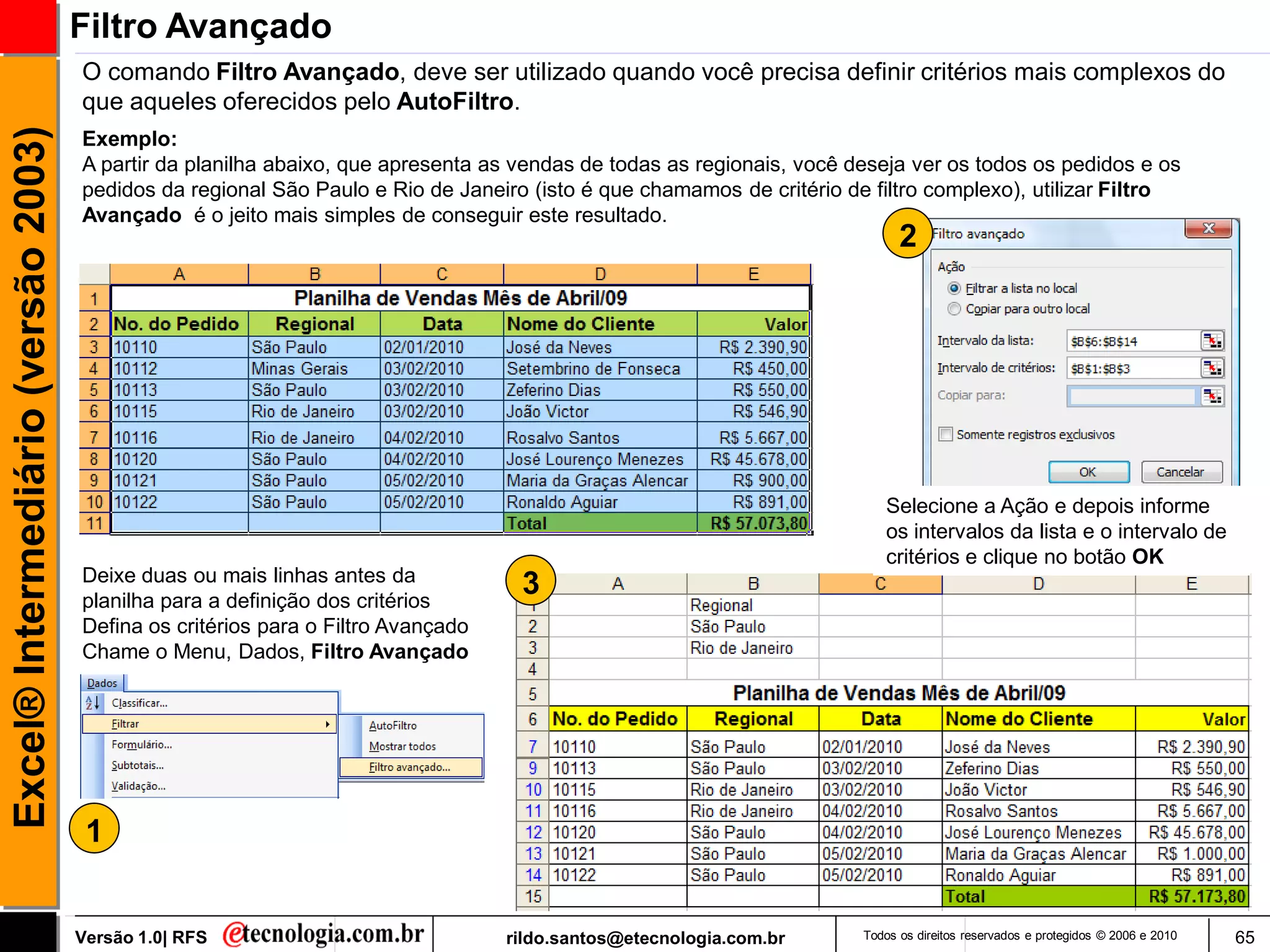
Task: Click cell '10116' in top sheet
Action: tap(180, 438)
